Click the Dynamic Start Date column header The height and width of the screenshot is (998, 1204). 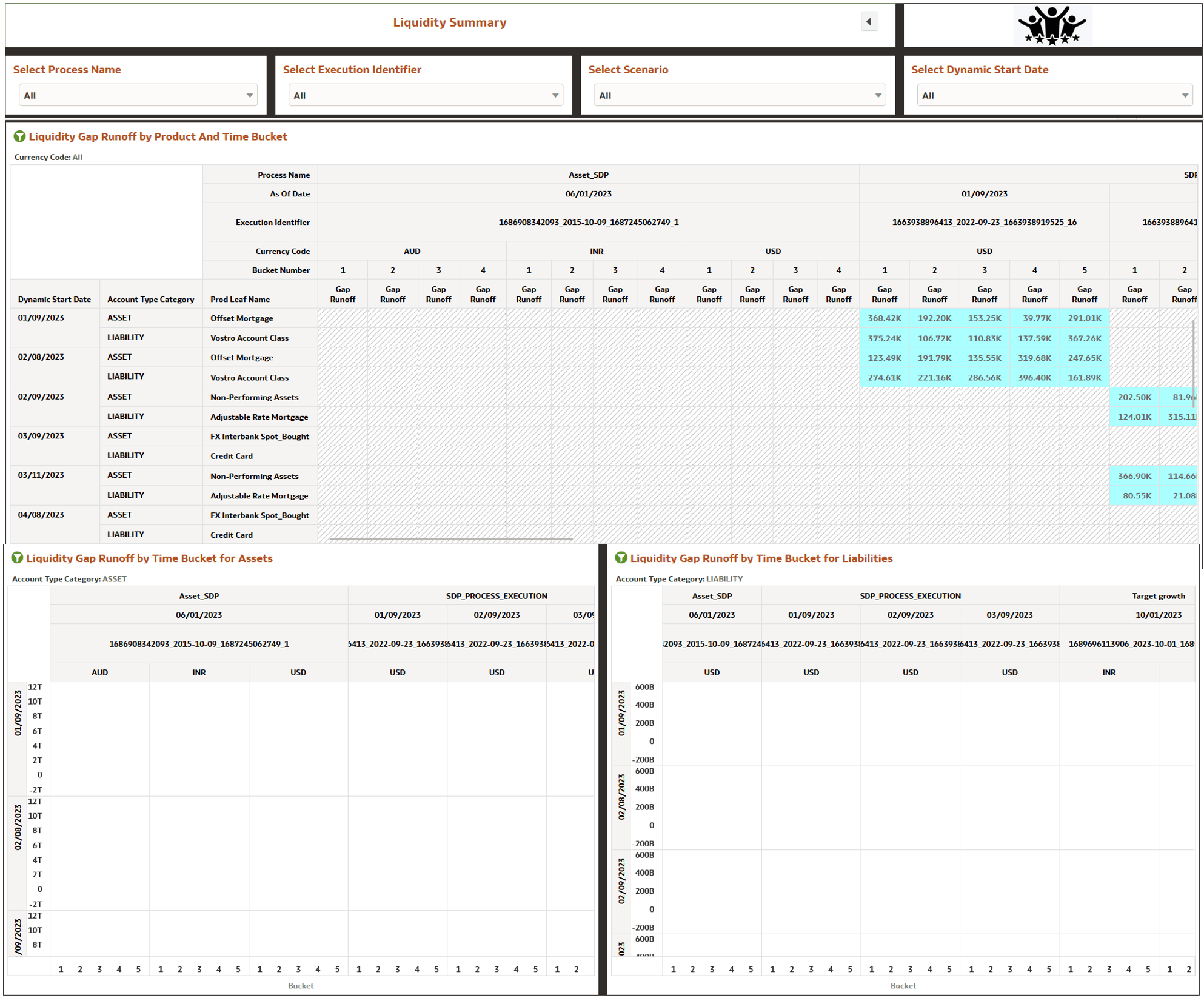click(x=55, y=299)
